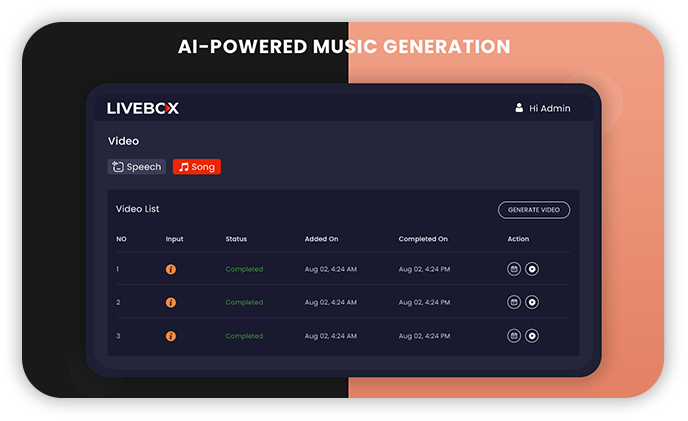Screen dimensions: 688x421
Task: Click Completed status in row 1
Action: 244,269
